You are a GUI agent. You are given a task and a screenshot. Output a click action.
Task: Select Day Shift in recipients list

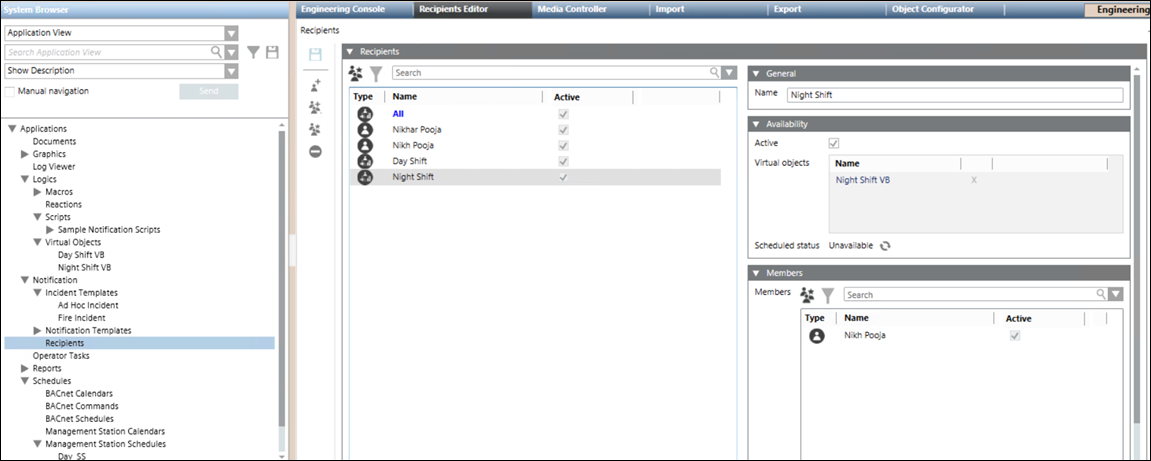click(x=411, y=161)
